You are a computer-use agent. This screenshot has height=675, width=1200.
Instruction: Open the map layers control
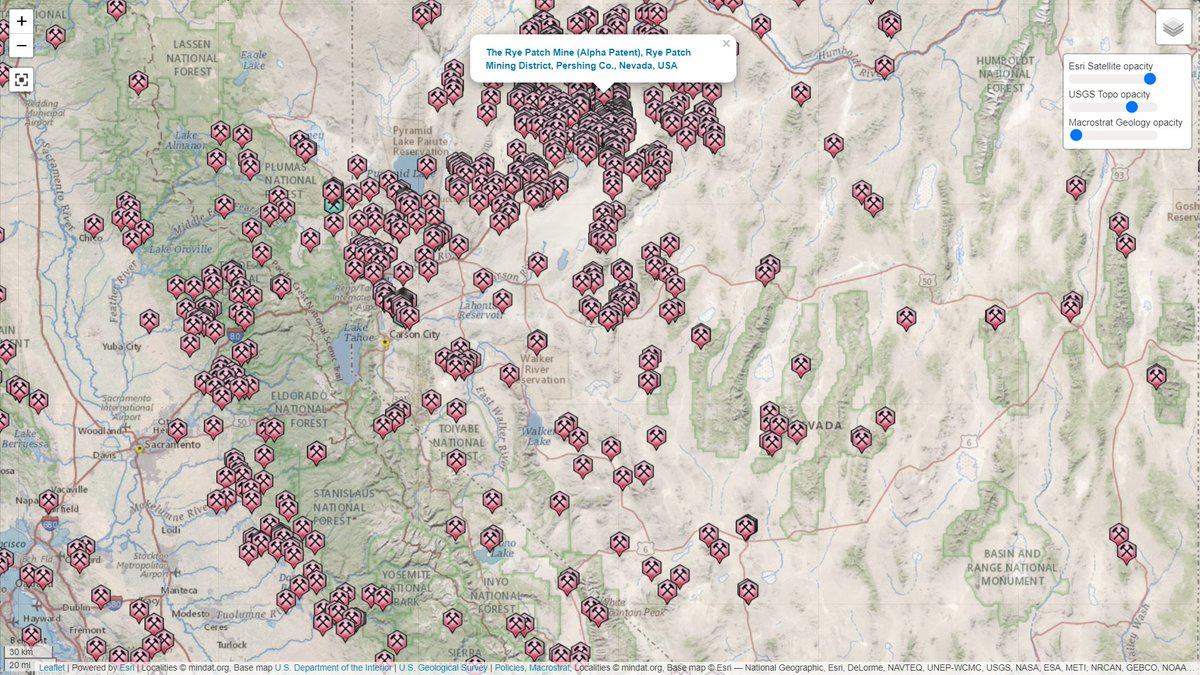1173,27
